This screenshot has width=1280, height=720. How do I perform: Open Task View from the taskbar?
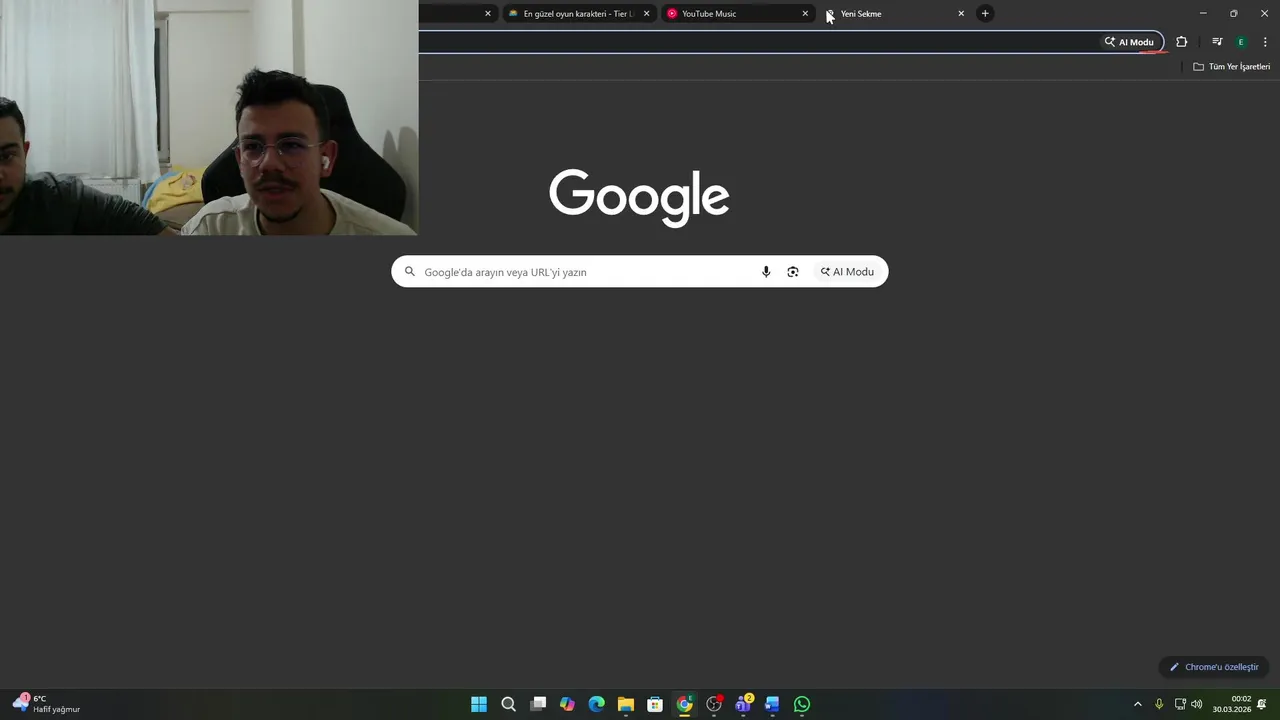538,704
